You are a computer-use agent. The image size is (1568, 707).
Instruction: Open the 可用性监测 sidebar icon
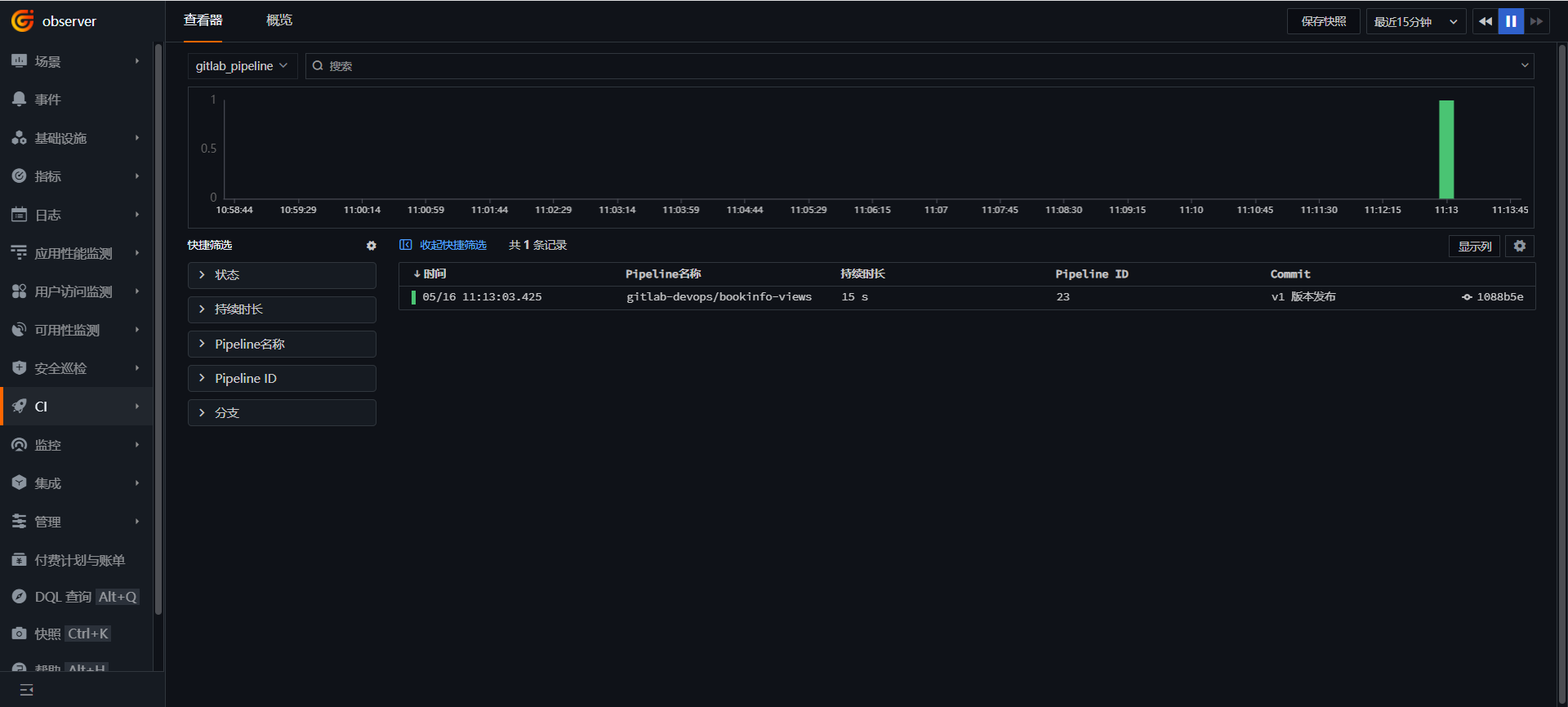coord(19,330)
